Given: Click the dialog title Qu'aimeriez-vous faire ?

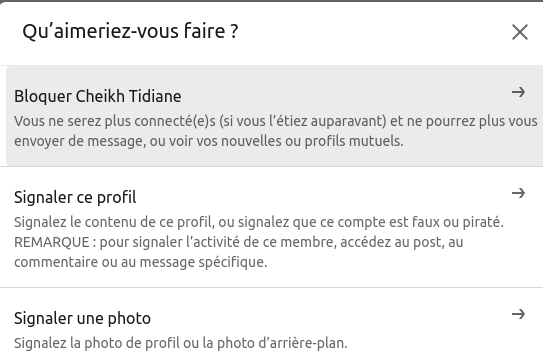Looking at the screenshot, I should pyautogui.click(x=130, y=31).
